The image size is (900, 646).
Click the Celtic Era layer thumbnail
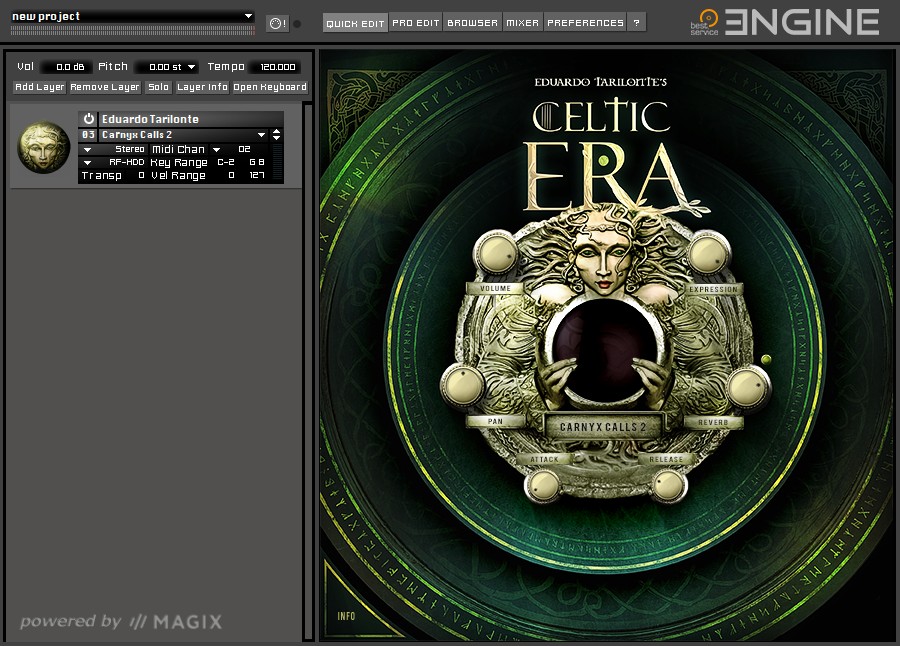(x=44, y=147)
